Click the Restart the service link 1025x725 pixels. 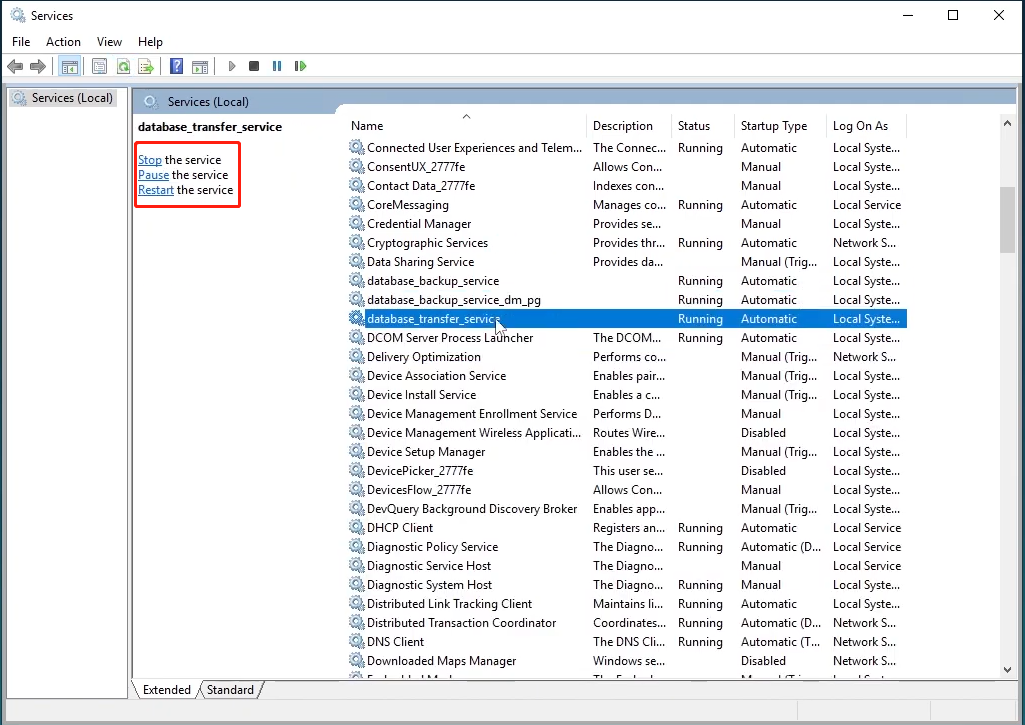click(156, 190)
